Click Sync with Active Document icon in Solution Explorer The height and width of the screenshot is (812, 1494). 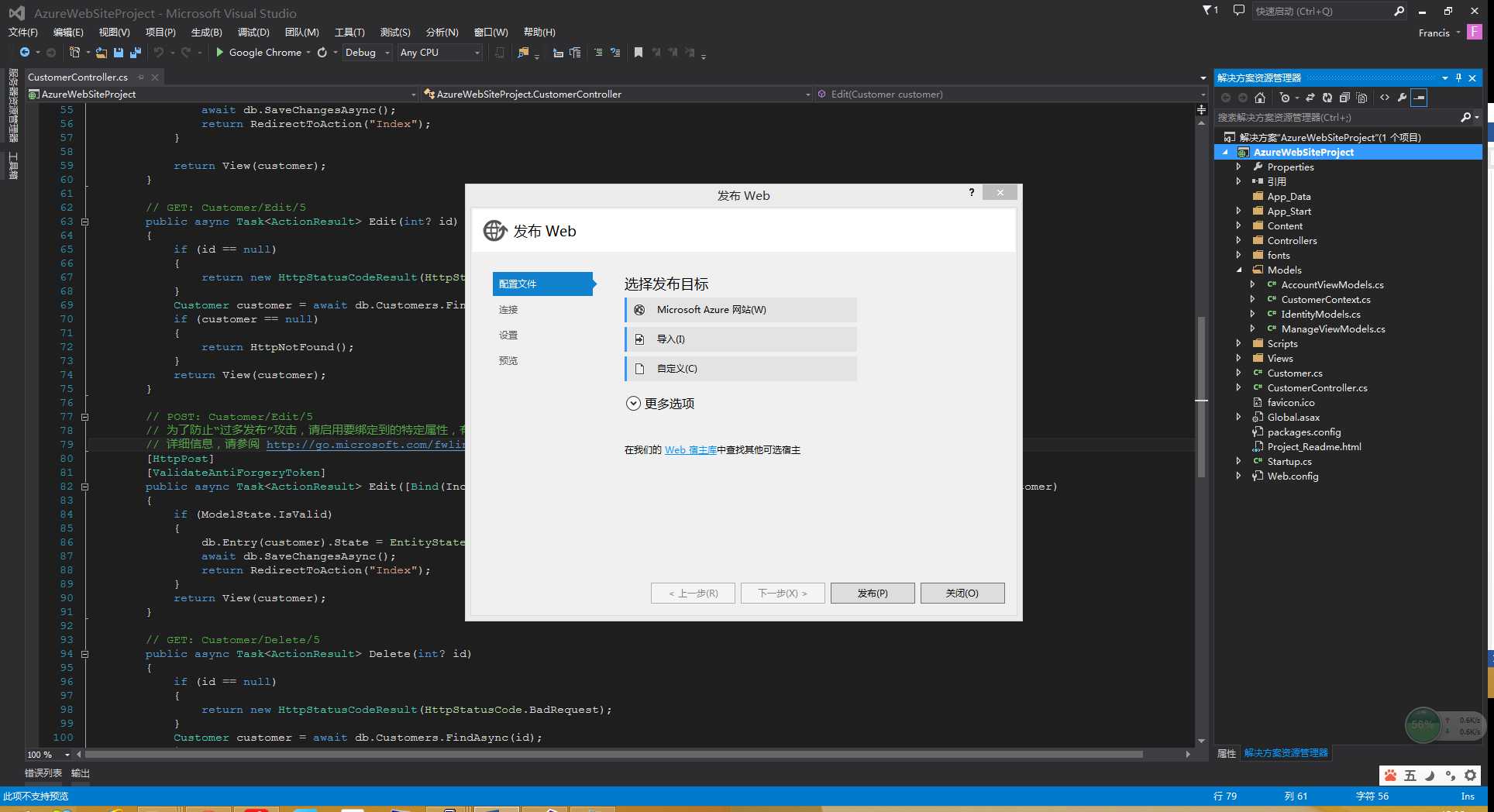tap(1310, 98)
